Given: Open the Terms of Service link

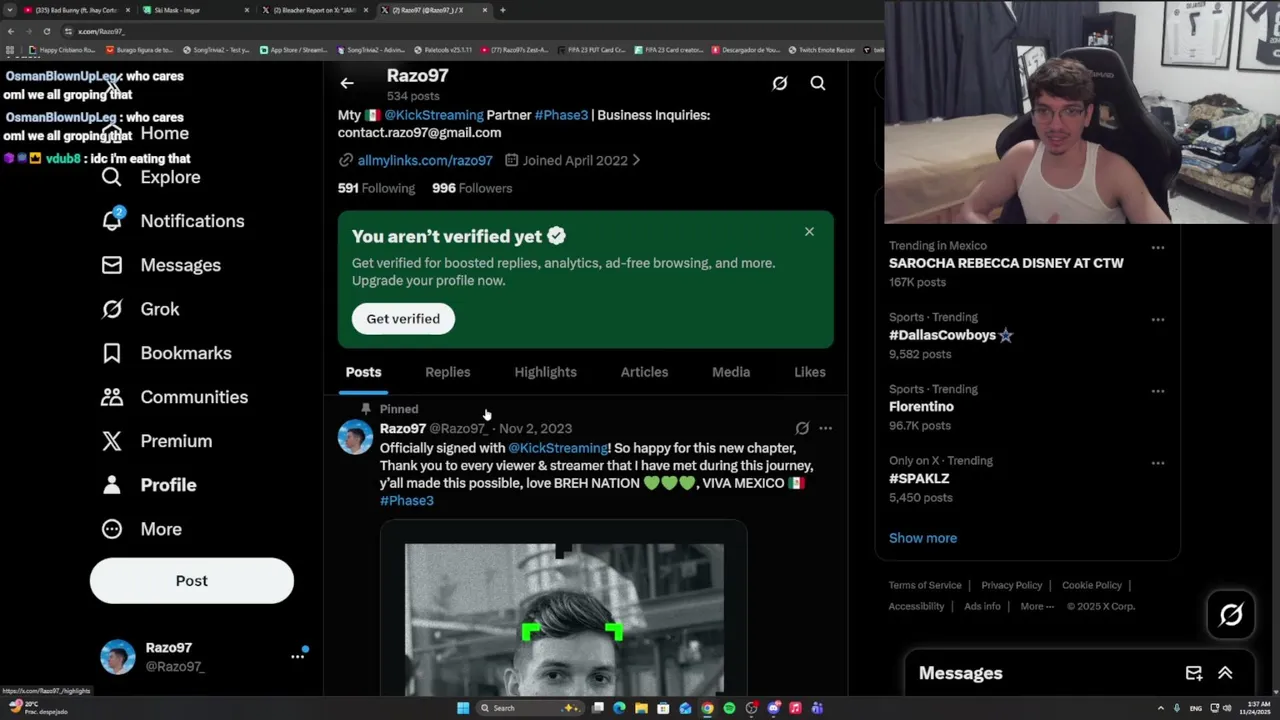Looking at the screenshot, I should [925, 585].
